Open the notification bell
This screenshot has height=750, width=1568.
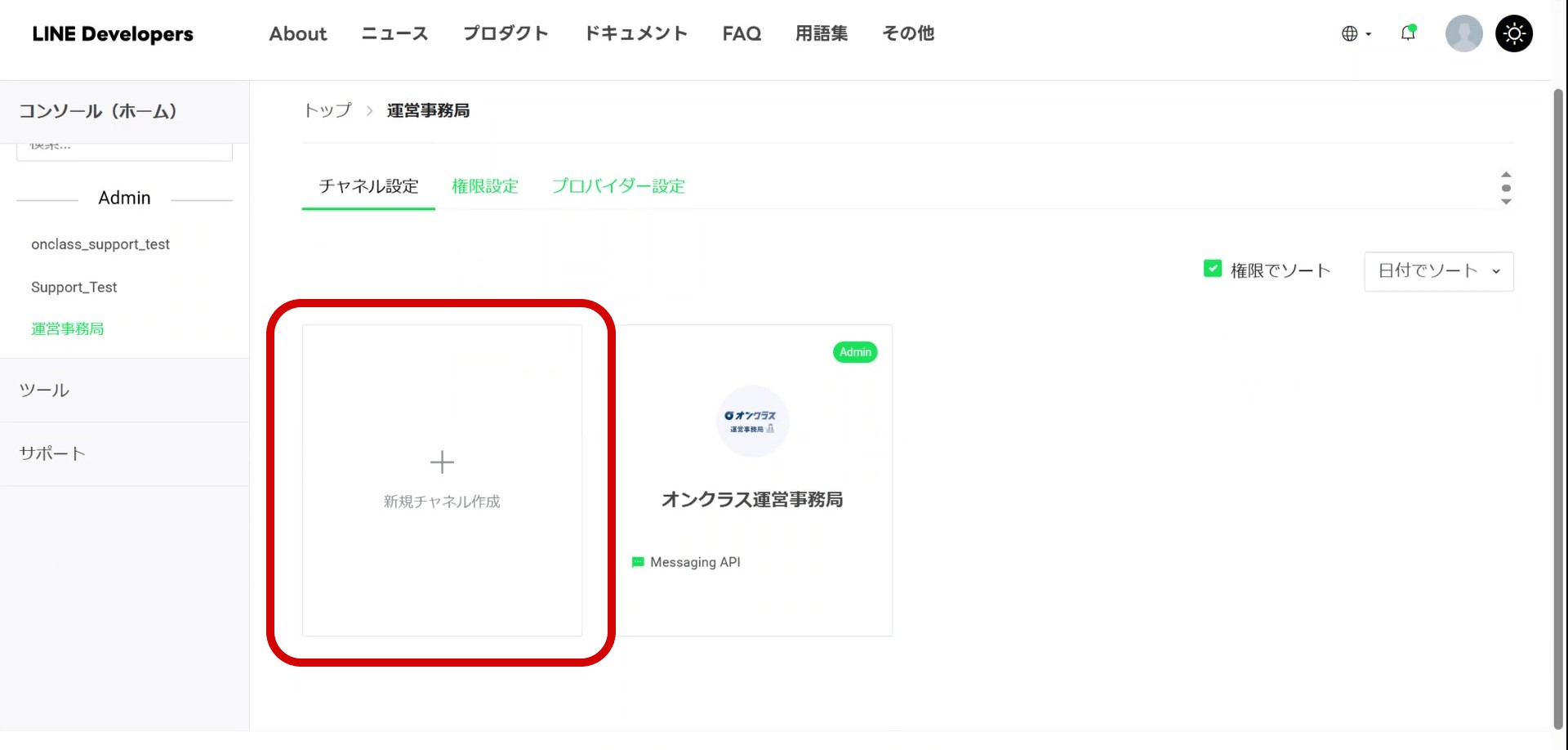1408,33
